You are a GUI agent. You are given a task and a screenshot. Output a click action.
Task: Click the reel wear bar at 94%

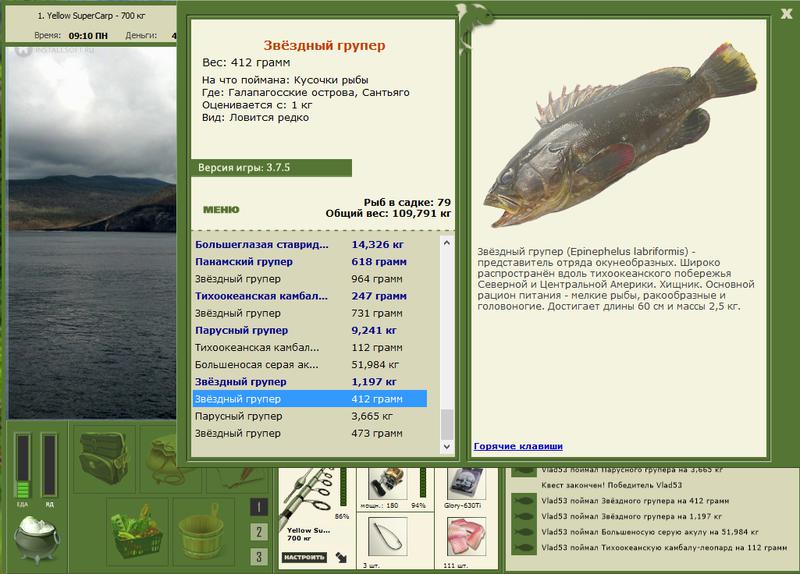tap(422, 482)
